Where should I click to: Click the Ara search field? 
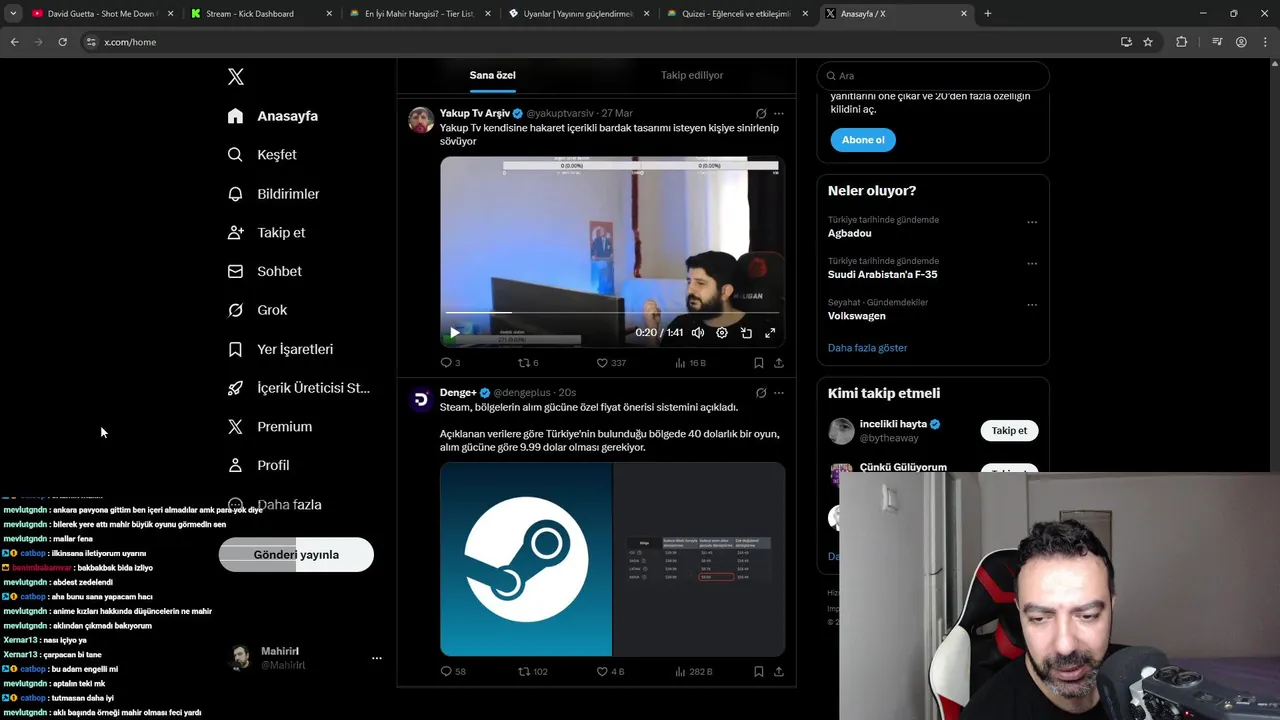933,76
